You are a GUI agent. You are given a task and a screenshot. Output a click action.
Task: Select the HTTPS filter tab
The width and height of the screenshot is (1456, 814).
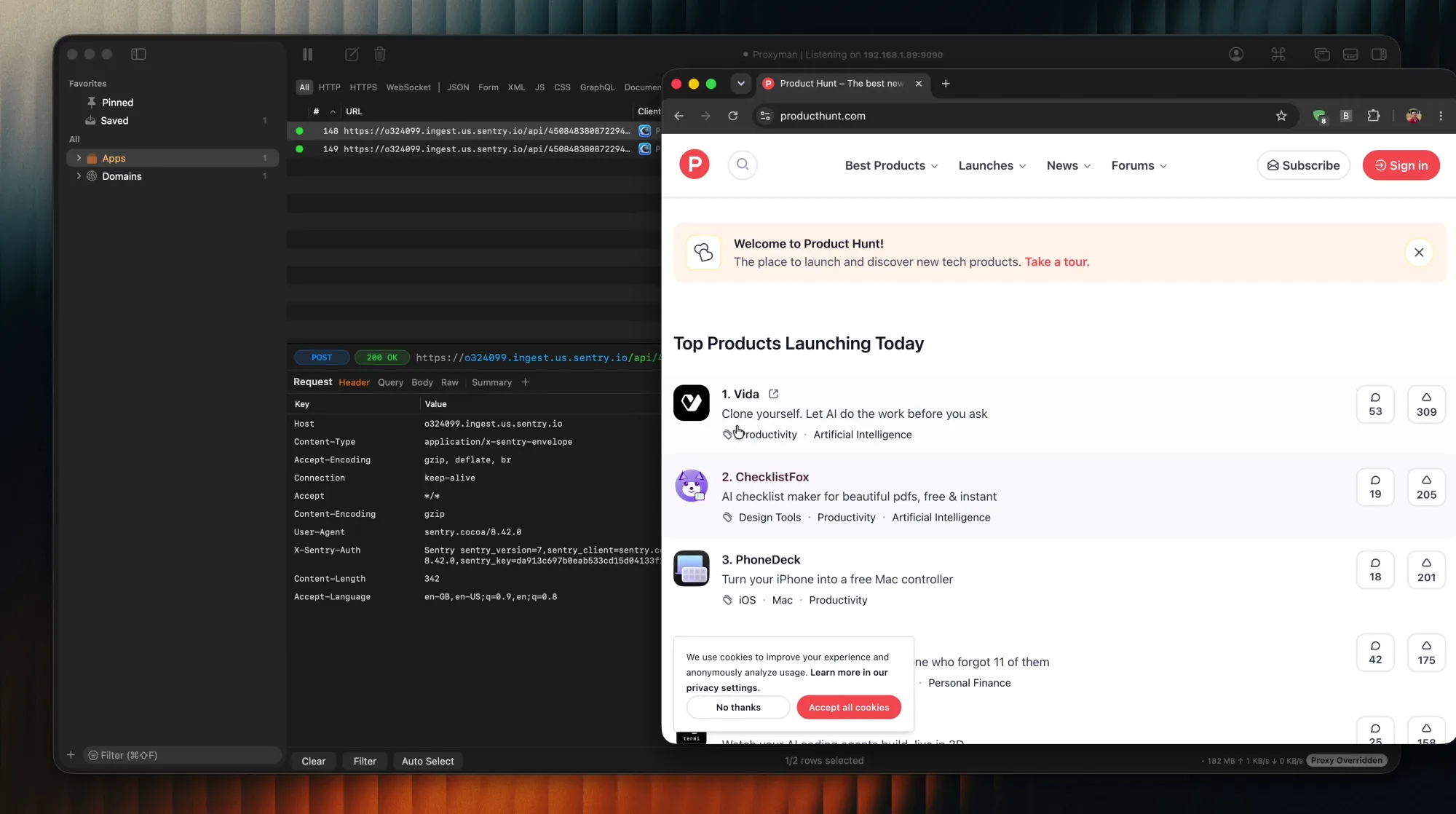pos(363,87)
